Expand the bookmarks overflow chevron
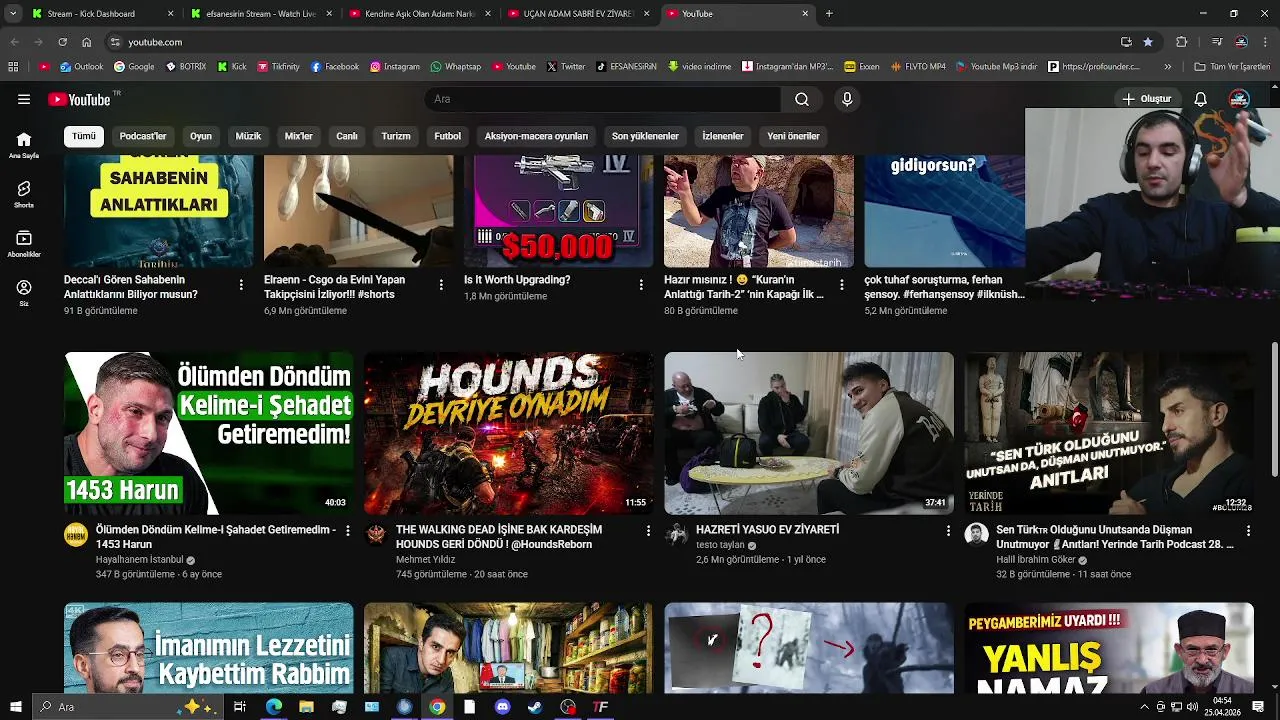1280x720 pixels. 1167,67
